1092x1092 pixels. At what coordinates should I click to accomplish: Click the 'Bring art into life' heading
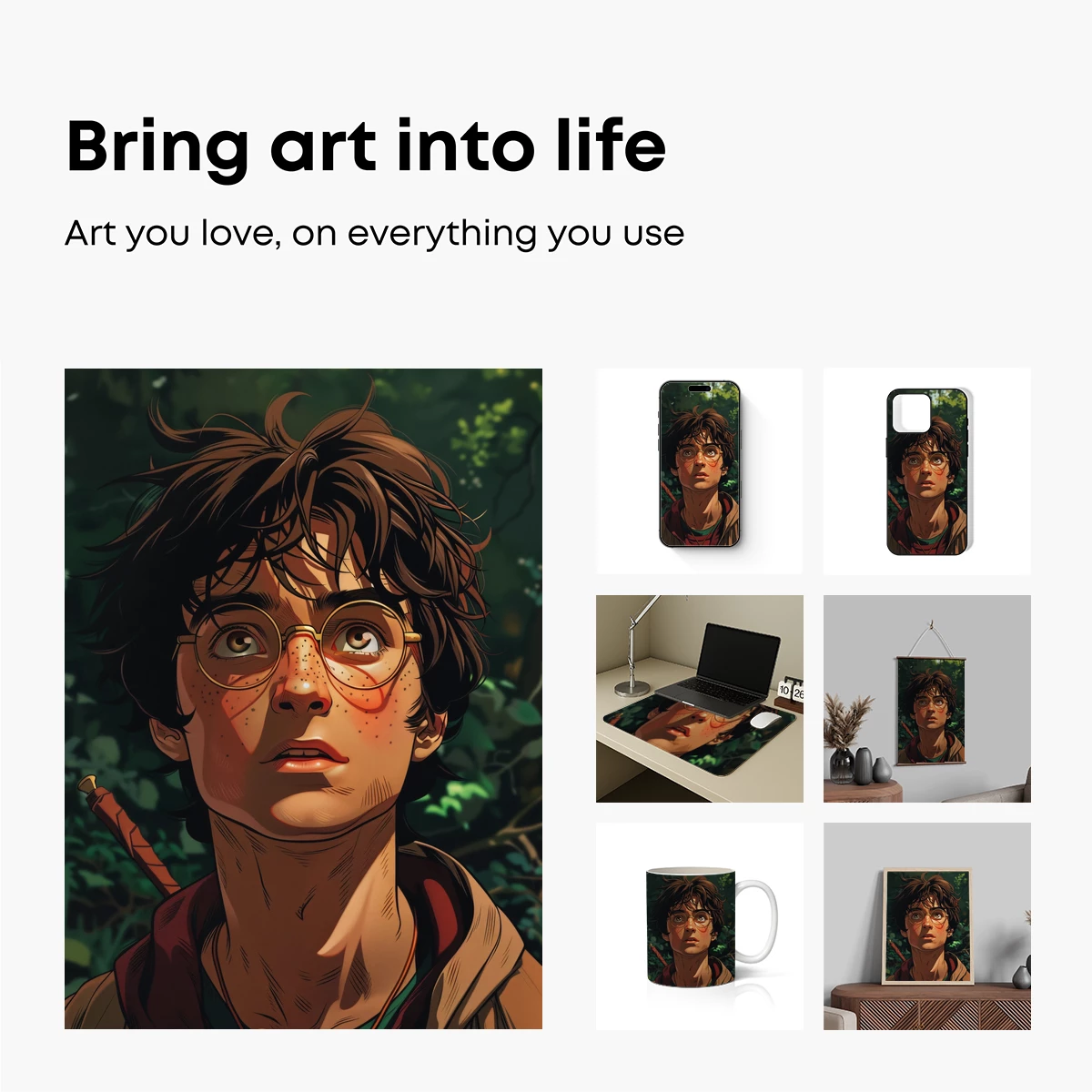pyautogui.click(x=366, y=147)
